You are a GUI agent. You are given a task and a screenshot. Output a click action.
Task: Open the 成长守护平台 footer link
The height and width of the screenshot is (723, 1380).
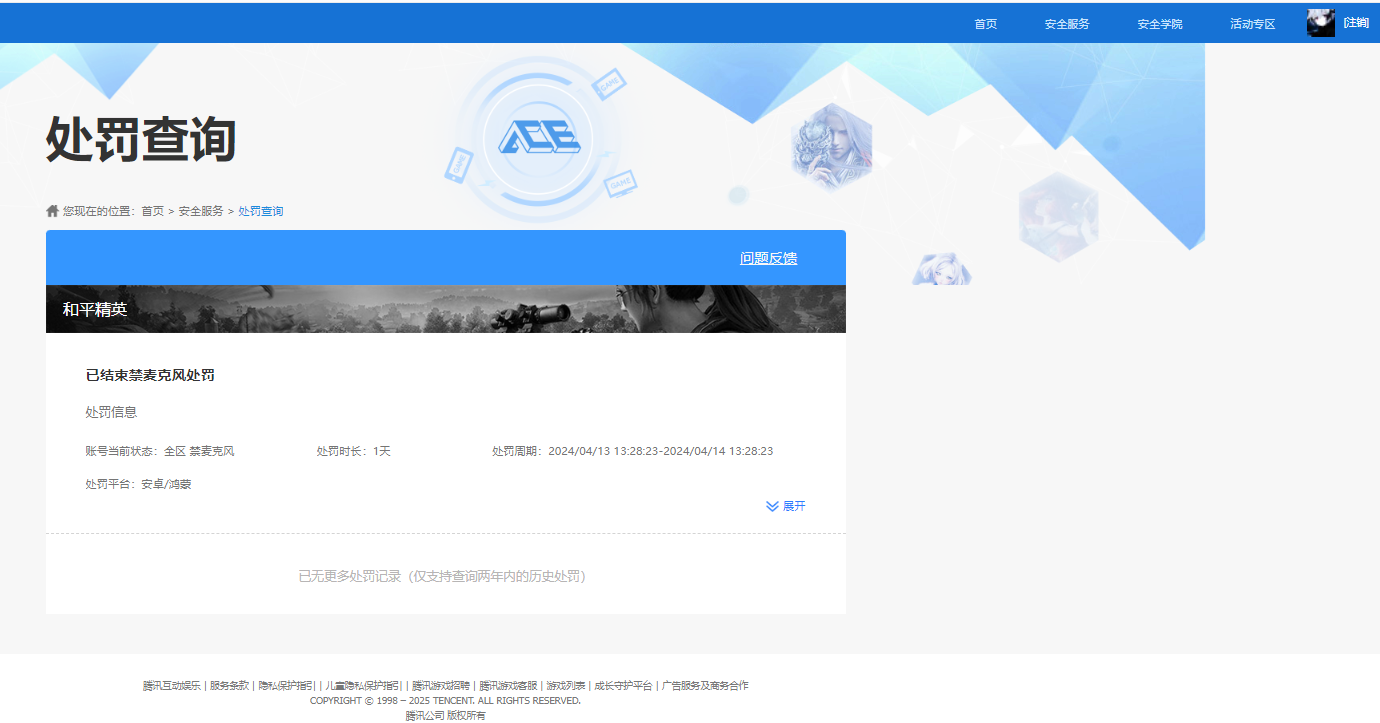coord(623,686)
